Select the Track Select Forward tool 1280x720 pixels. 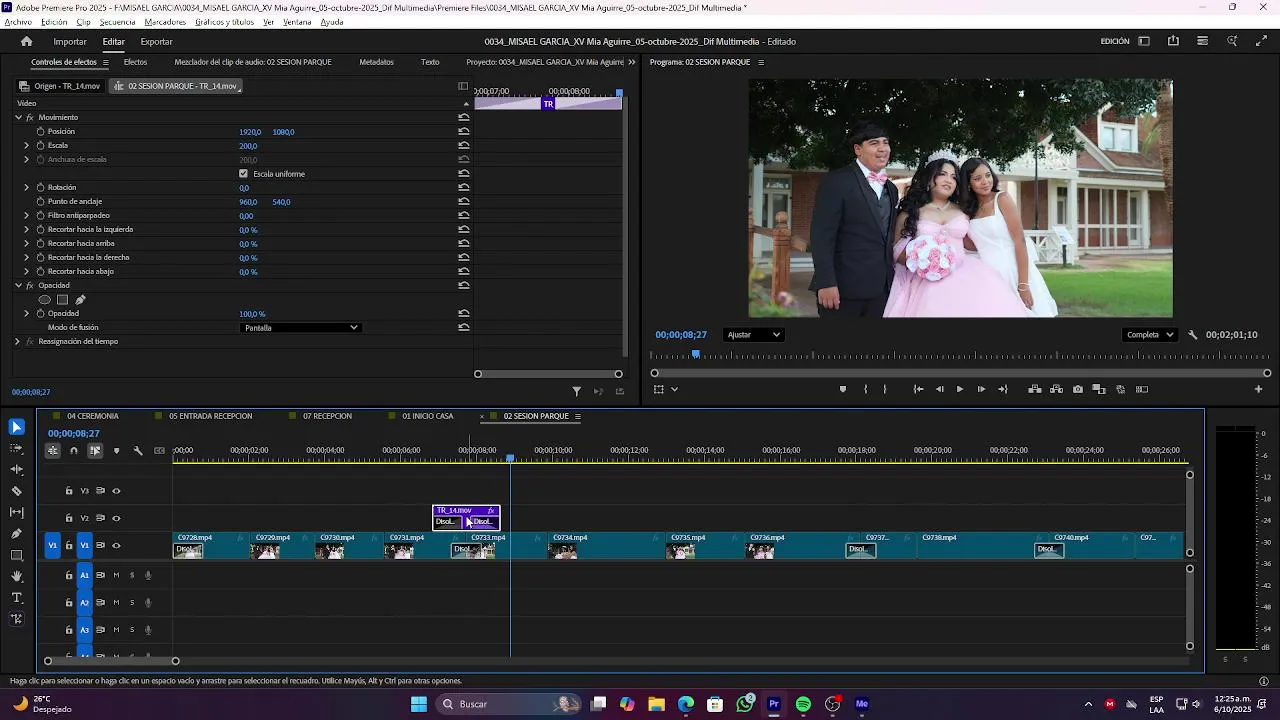[16, 448]
